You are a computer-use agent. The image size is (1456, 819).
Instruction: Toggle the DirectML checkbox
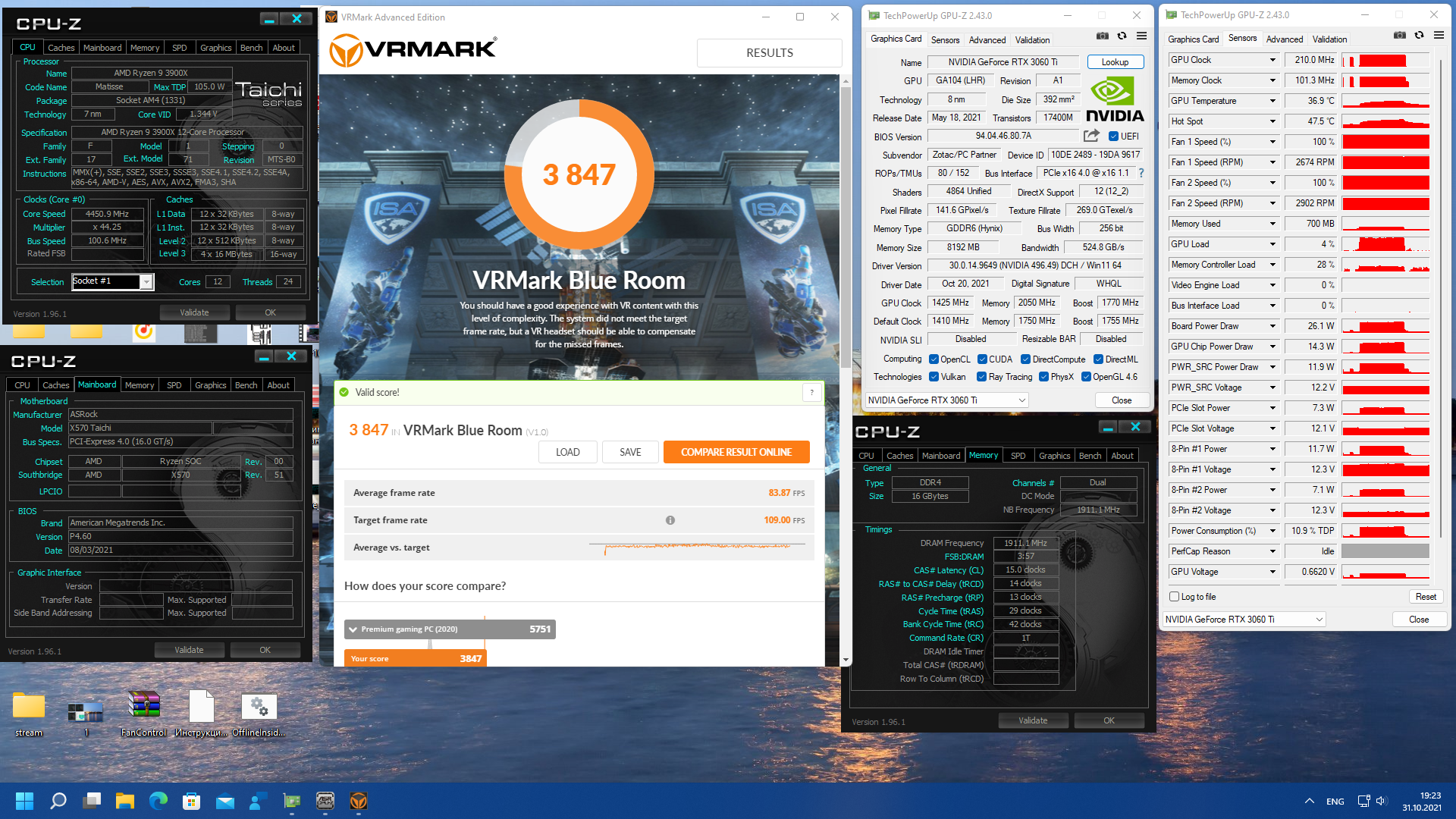[1098, 359]
